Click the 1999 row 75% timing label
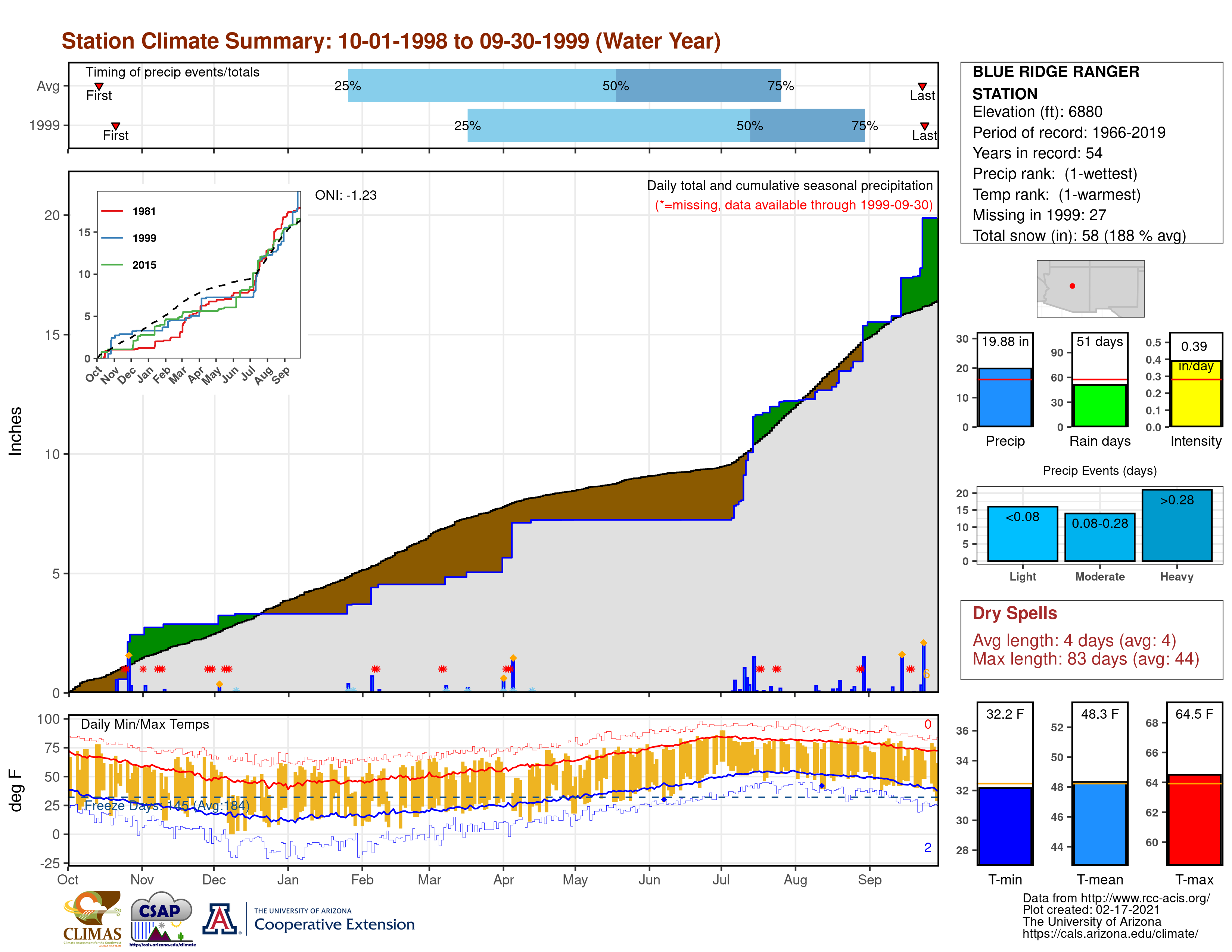 pyautogui.click(x=865, y=126)
